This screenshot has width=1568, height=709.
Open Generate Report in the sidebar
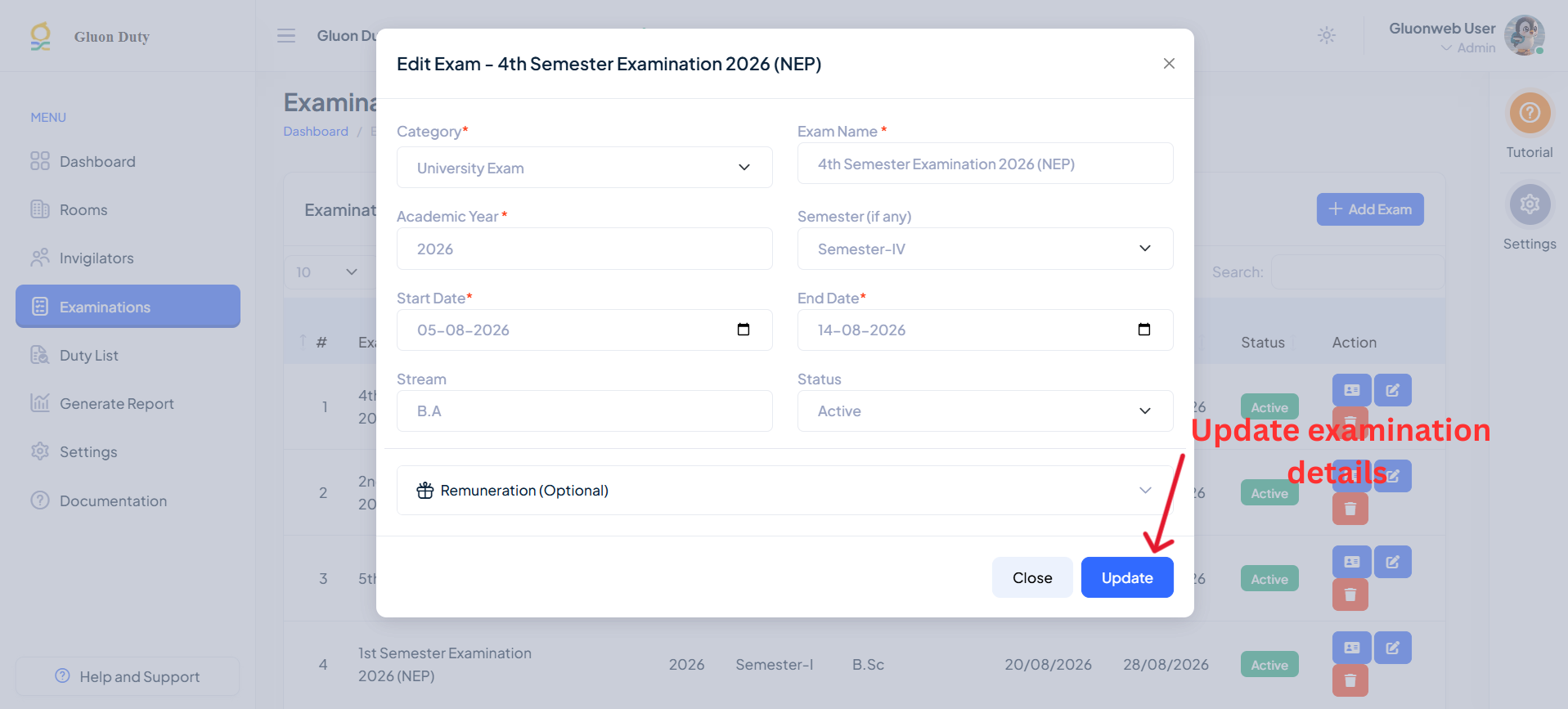(x=128, y=403)
